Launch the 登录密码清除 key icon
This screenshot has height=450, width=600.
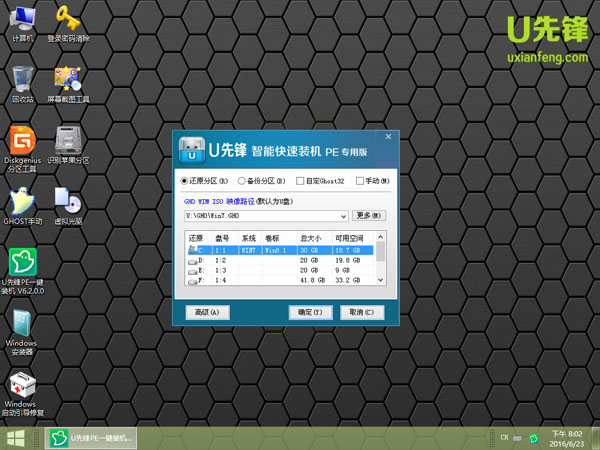point(68,20)
